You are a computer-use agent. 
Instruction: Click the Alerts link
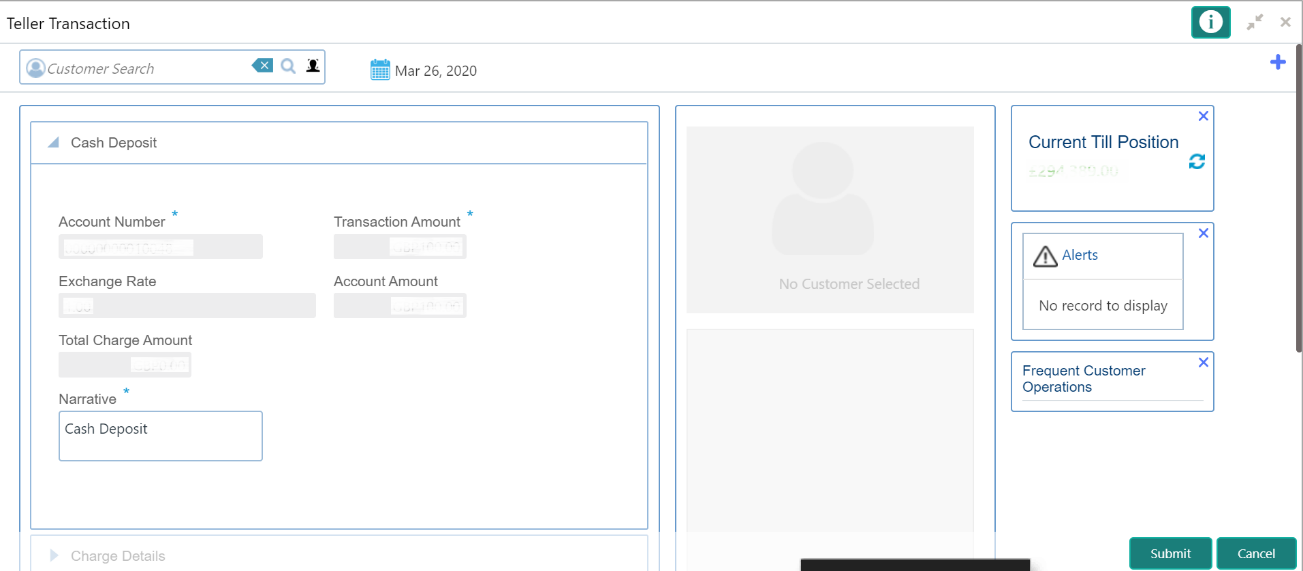tap(1080, 255)
